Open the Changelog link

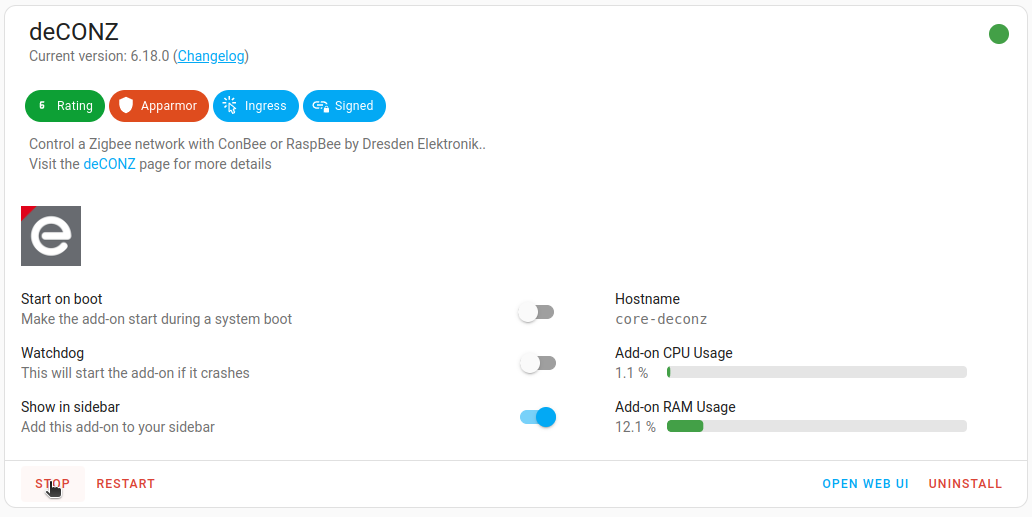pyautogui.click(x=212, y=56)
